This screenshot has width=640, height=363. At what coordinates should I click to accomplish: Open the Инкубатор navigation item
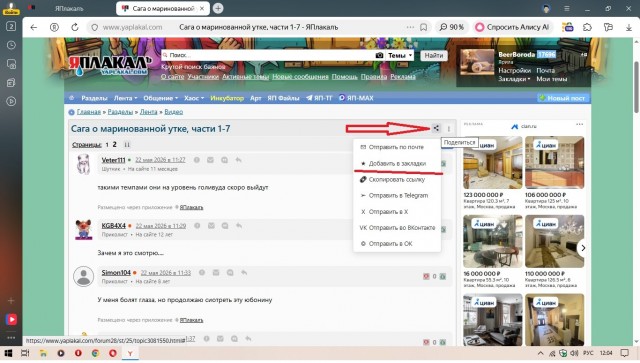[x=227, y=98]
